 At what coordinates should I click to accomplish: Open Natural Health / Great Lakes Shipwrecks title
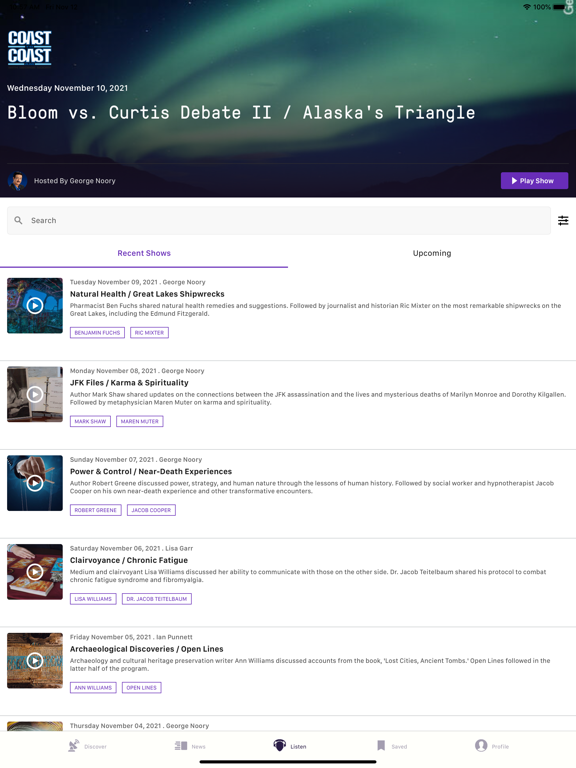(x=147, y=294)
